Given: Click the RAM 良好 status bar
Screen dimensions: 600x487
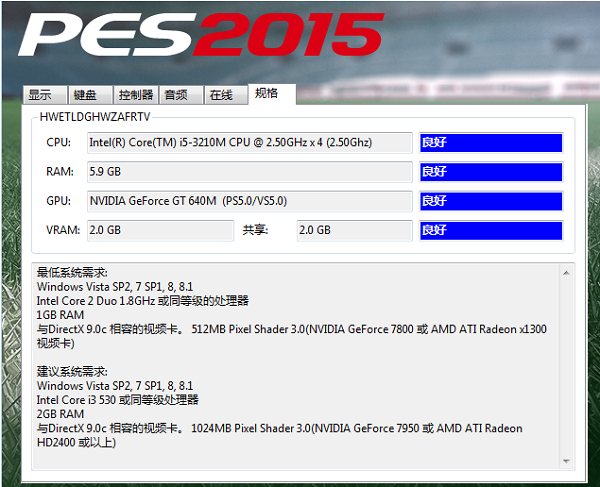Looking at the screenshot, I should point(491,172).
